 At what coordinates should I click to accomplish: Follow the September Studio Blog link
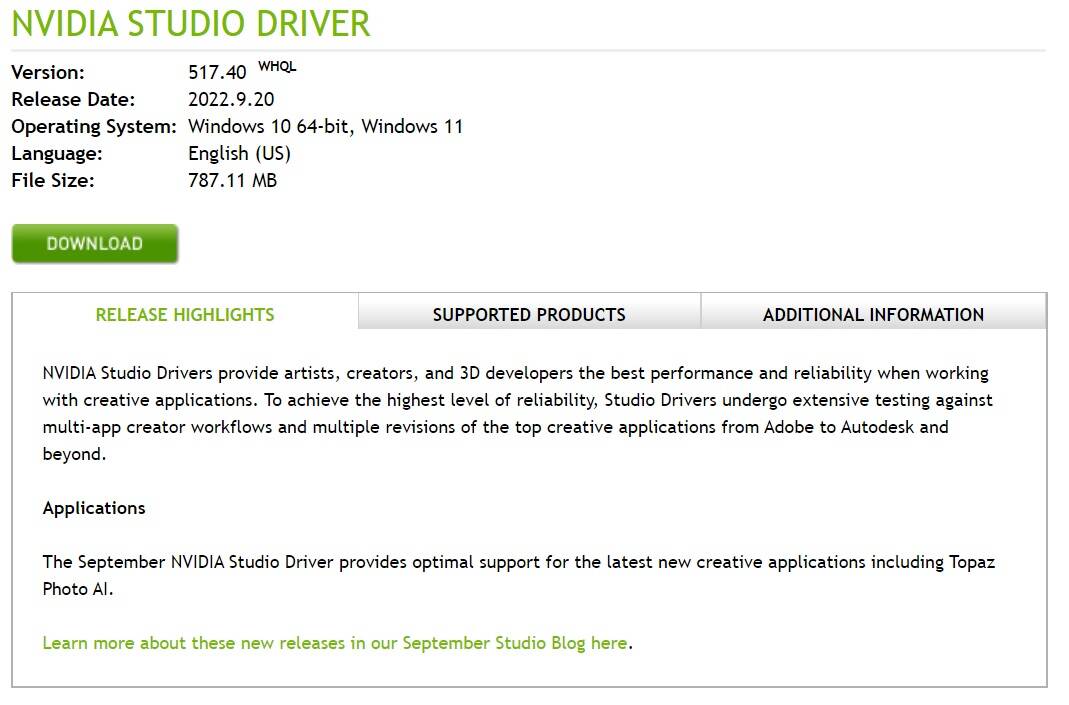coord(335,643)
